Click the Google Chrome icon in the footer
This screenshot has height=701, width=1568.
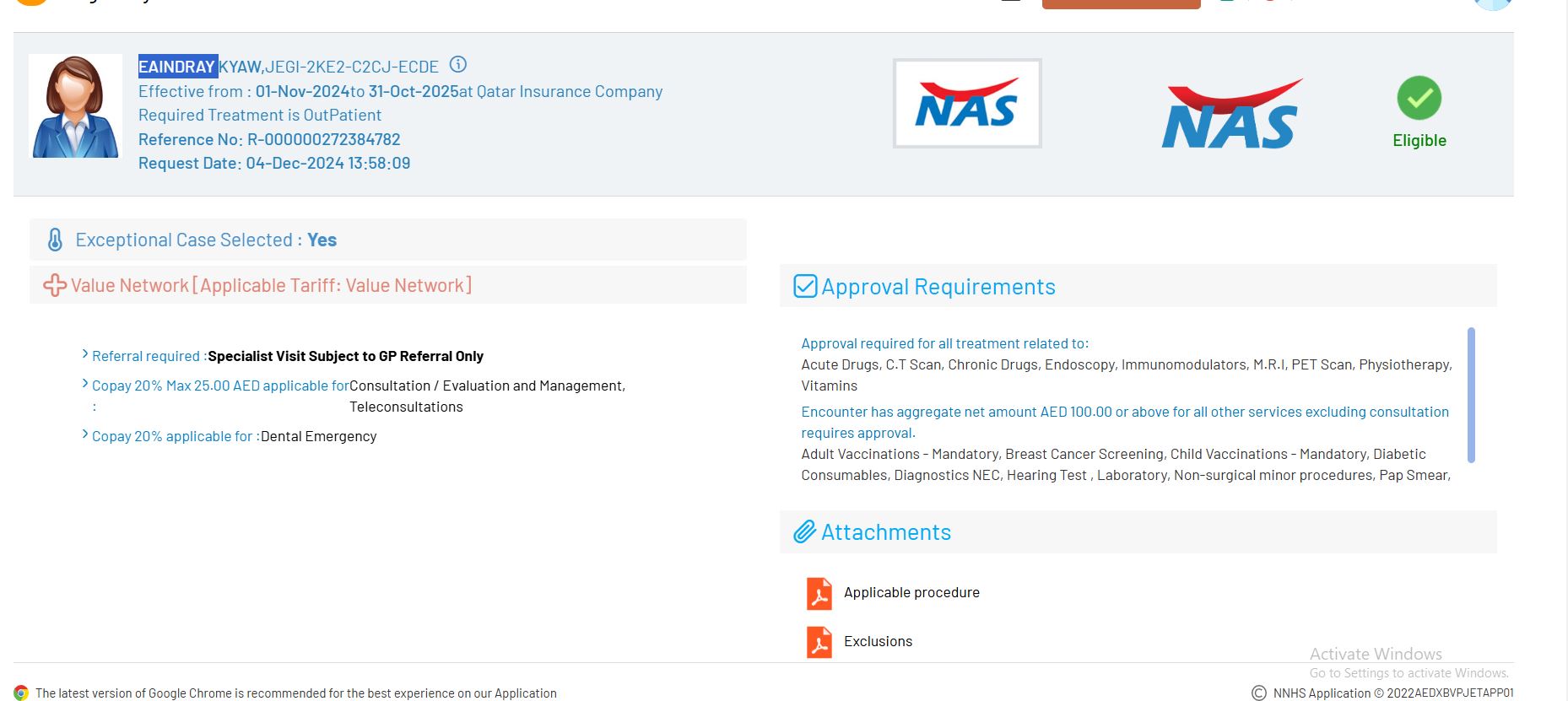point(21,693)
